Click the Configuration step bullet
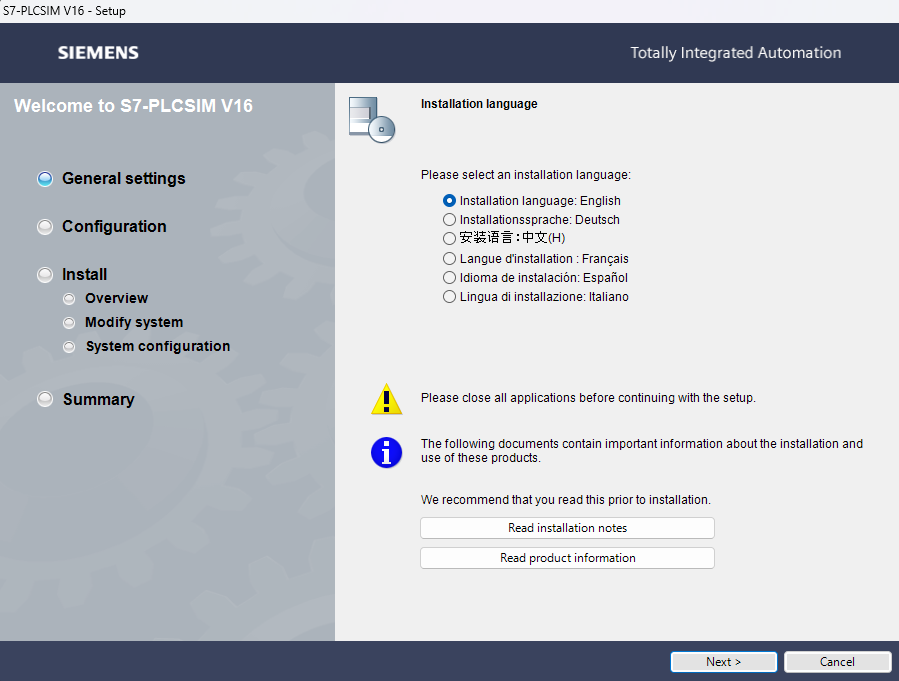The image size is (899, 681). pyautogui.click(x=45, y=227)
